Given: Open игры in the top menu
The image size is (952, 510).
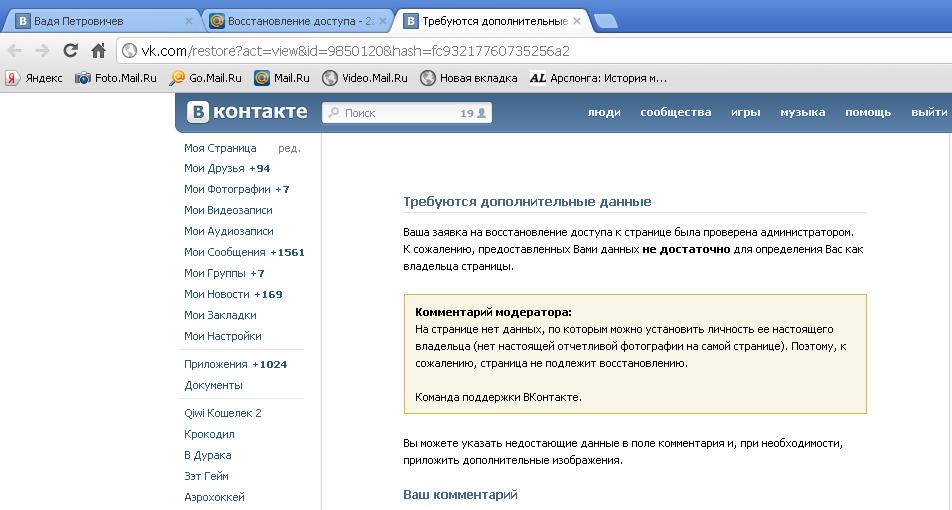Looking at the screenshot, I should click(x=746, y=112).
